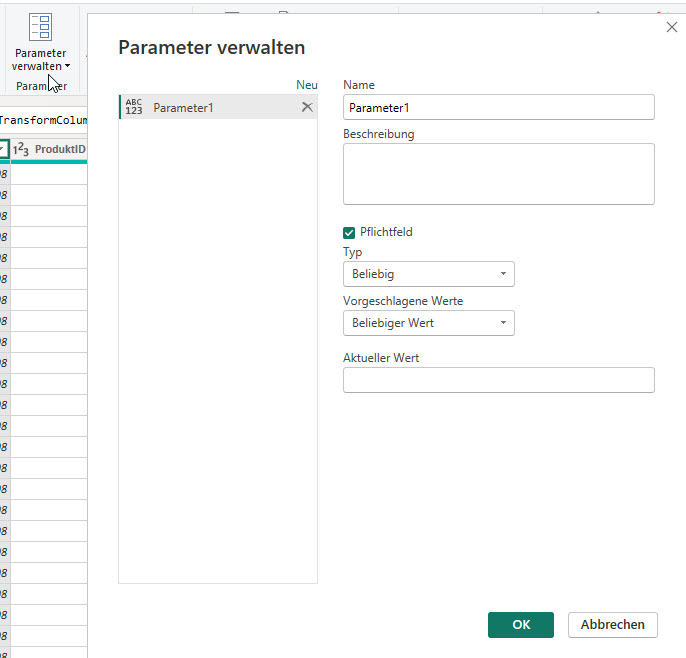Screen dimensions: 686x658
Task: Click the Name text field
Action: [498, 107]
